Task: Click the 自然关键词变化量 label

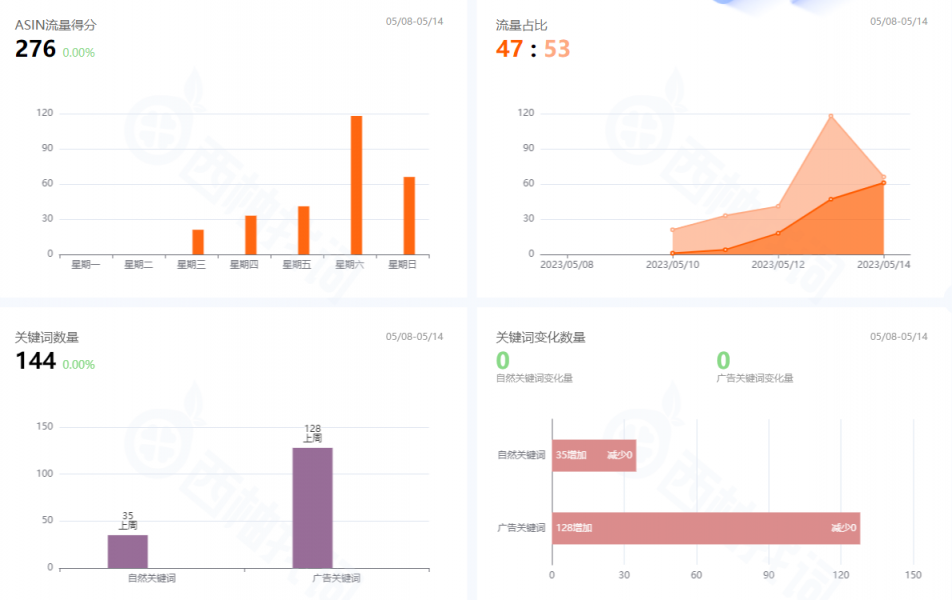Action: point(534,378)
